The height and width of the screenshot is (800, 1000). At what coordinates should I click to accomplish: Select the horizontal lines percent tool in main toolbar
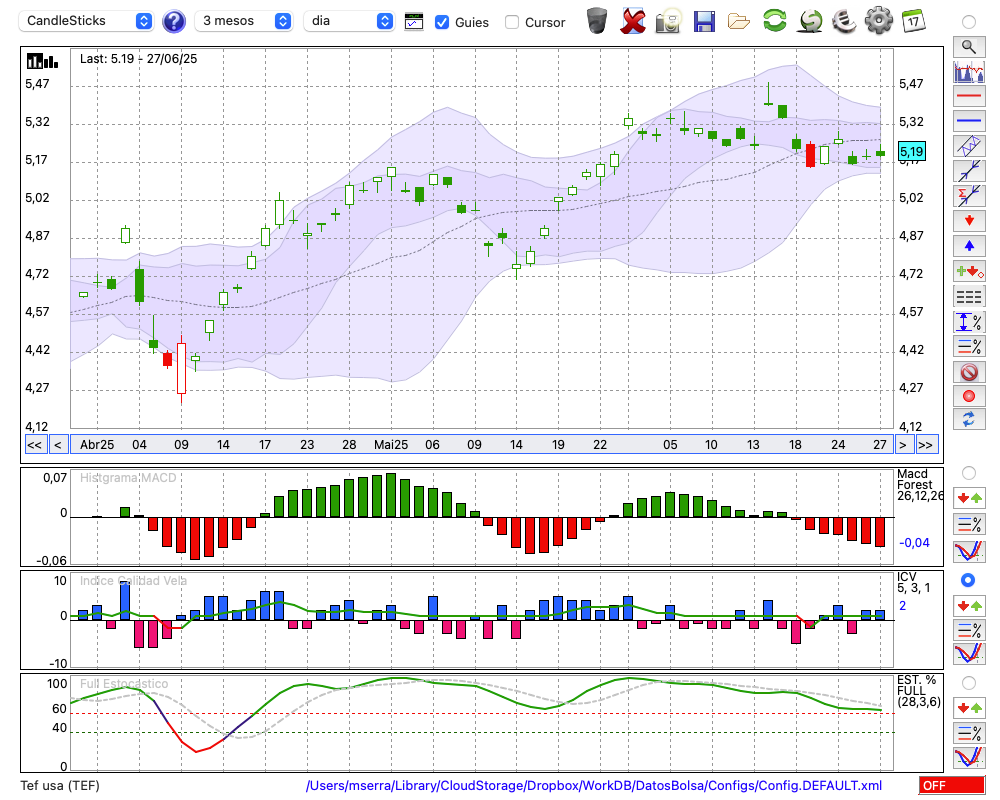coord(969,346)
